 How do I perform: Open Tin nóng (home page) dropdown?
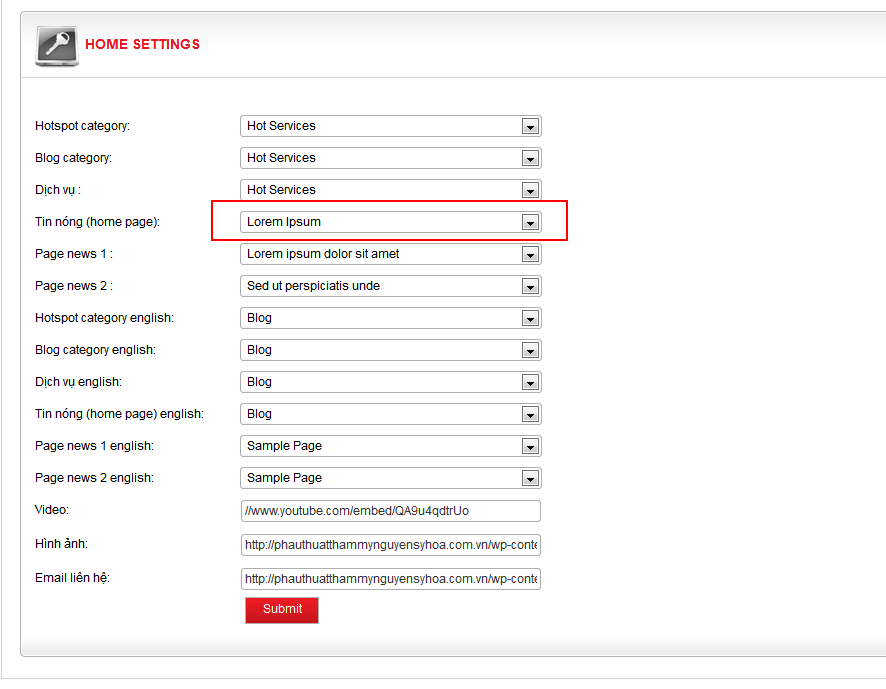[x=390, y=222]
